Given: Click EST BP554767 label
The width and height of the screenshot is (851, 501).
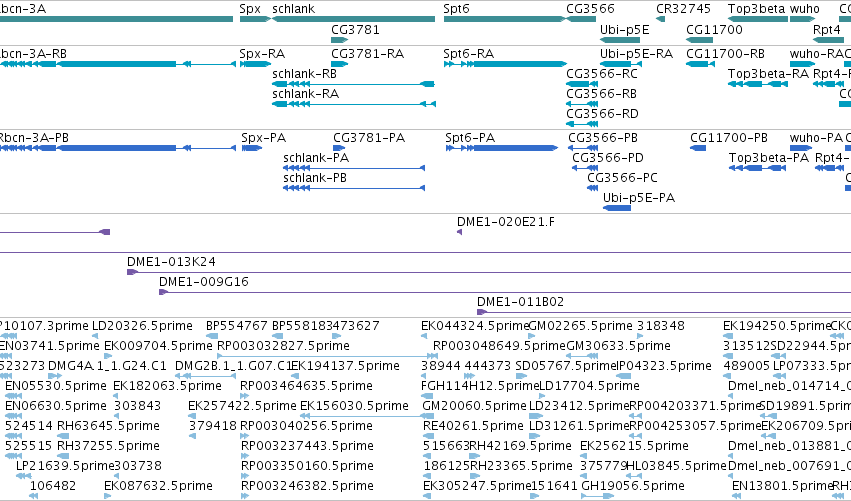Looking at the screenshot, I should point(237,326).
